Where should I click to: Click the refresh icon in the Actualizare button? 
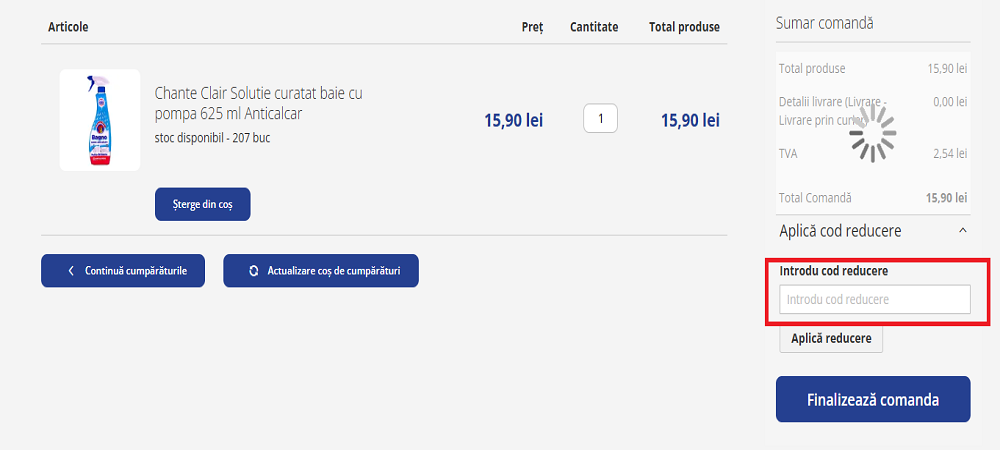click(253, 271)
